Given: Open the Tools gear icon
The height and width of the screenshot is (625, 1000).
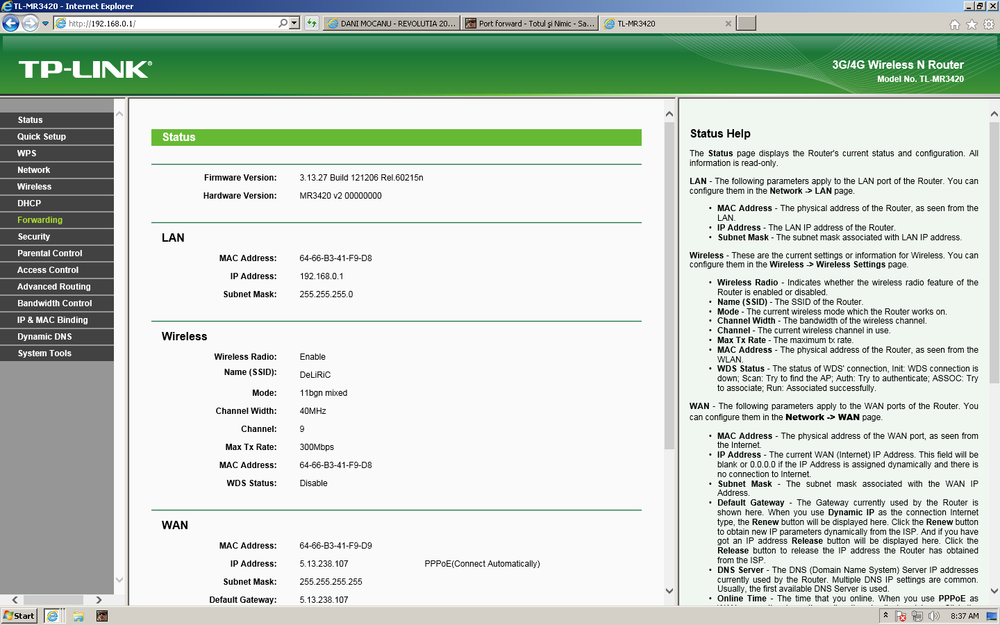Looking at the screenshot, I should click(x=989, y=24).
